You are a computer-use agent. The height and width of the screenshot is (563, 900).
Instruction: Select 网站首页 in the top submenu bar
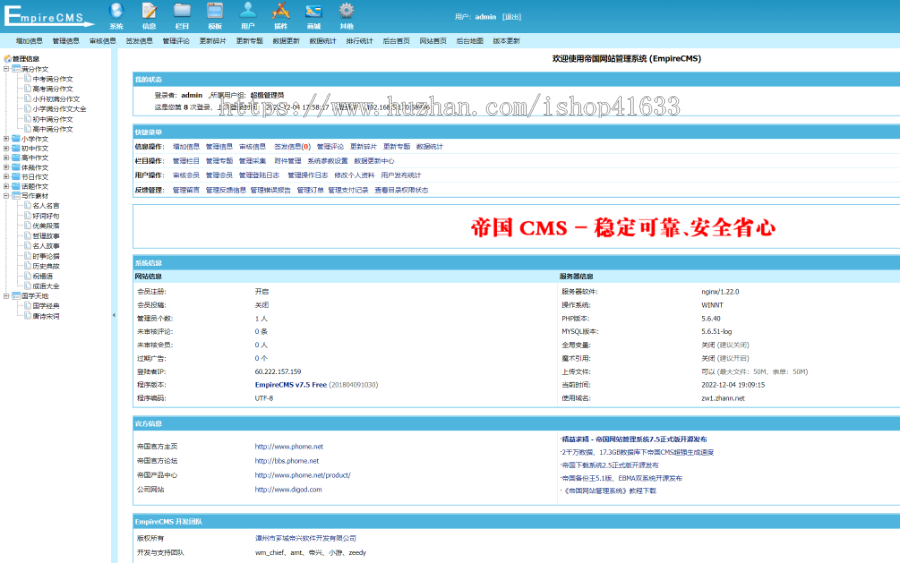tap(433, 41)
